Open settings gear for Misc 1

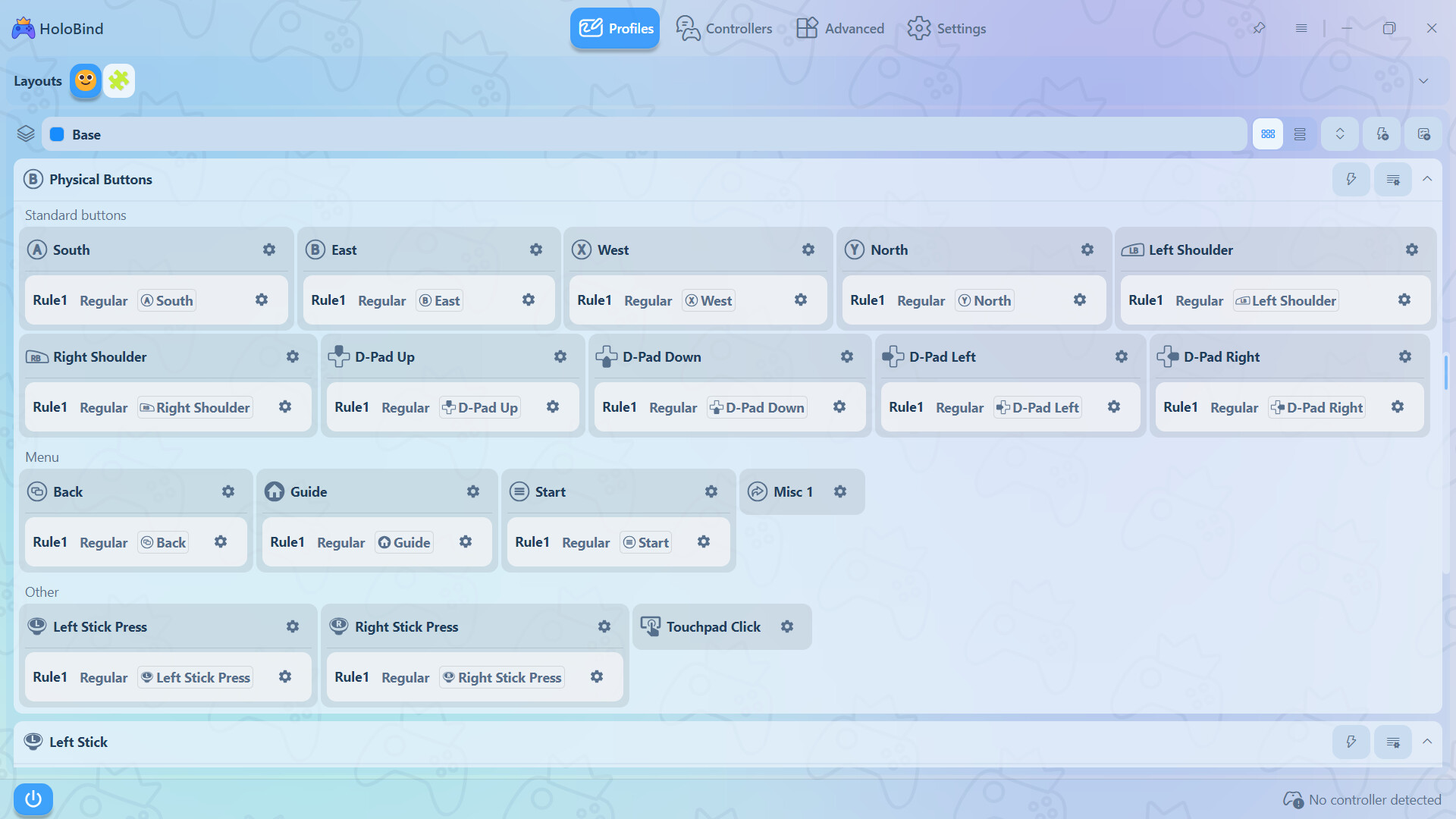[x=840, y=491]
